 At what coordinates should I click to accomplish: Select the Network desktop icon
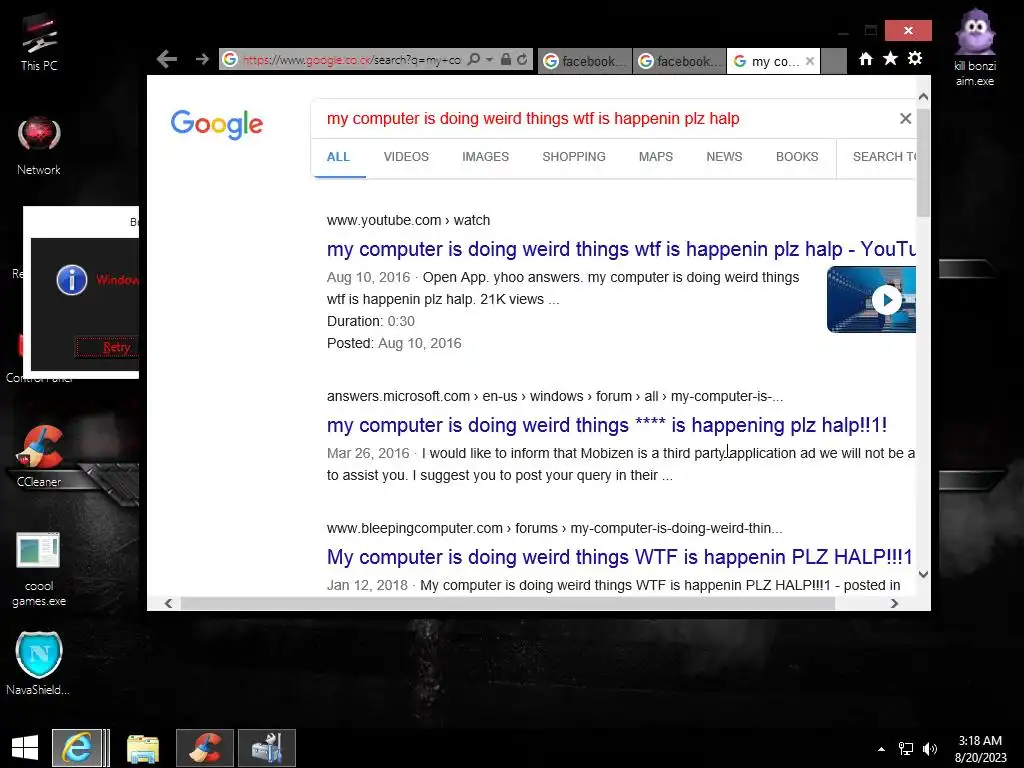pyautogui.click(x=39, y=146)
